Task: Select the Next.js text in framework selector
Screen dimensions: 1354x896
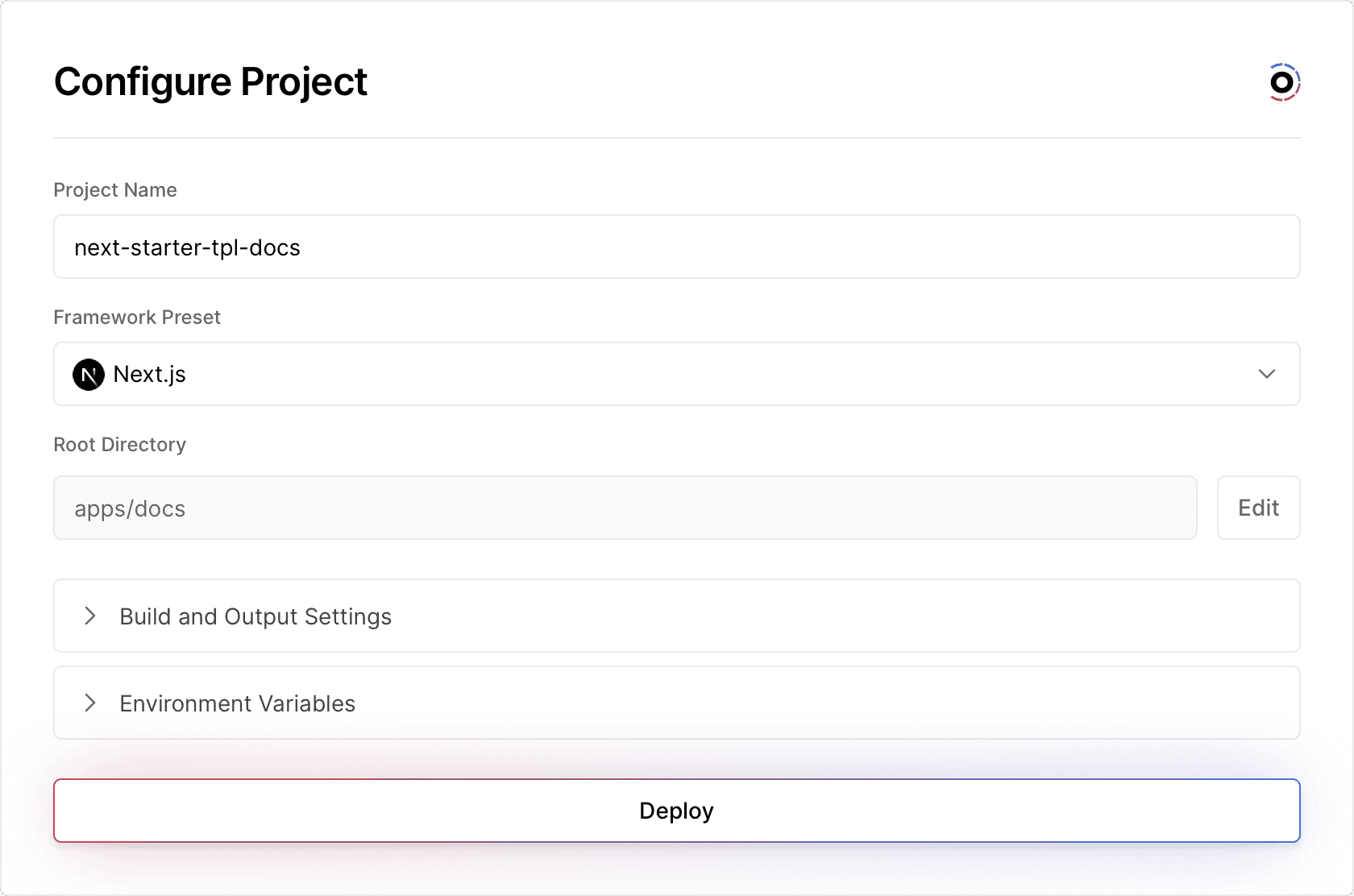Action: (150, 375)
